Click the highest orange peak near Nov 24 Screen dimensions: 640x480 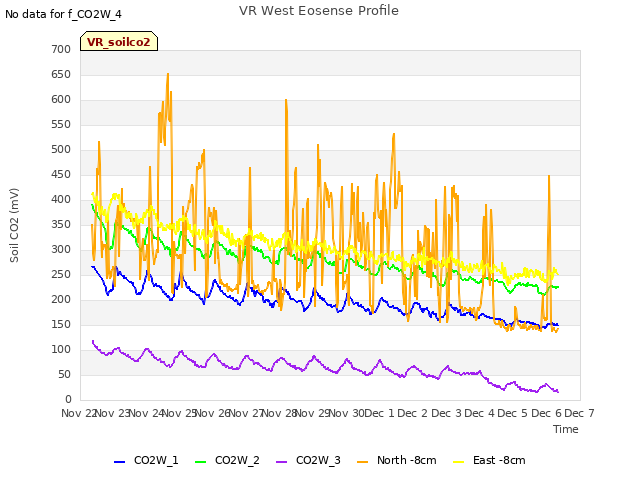[x=168, y=74]
